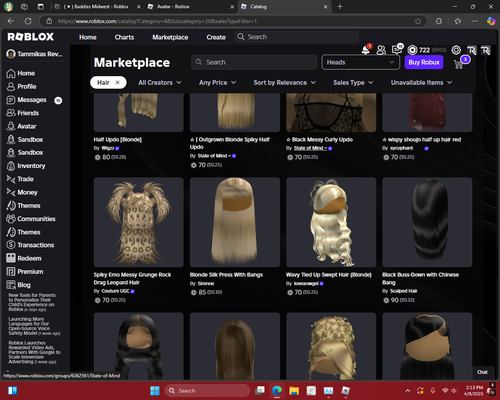
Task: Open the Avatar sidebar icon
Action: (x=11, y=126)
